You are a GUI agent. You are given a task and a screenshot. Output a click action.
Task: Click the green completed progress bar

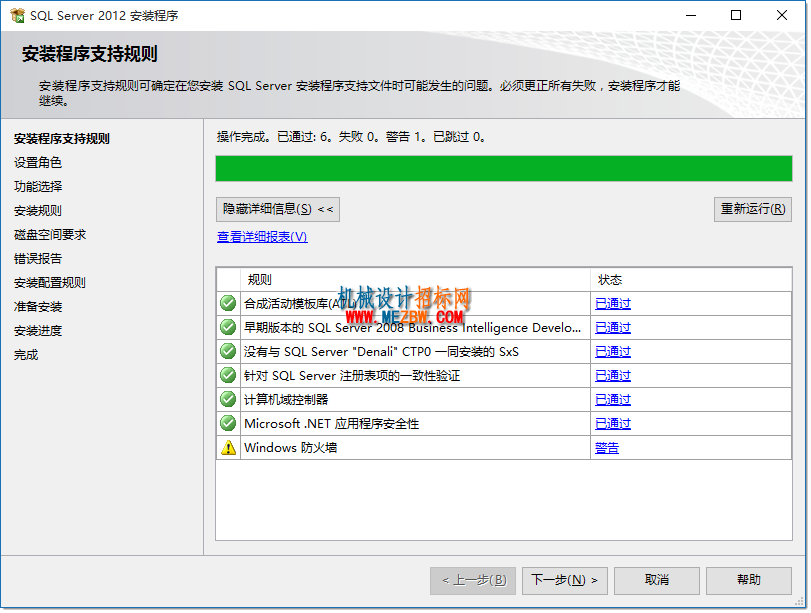coord(504,169)
